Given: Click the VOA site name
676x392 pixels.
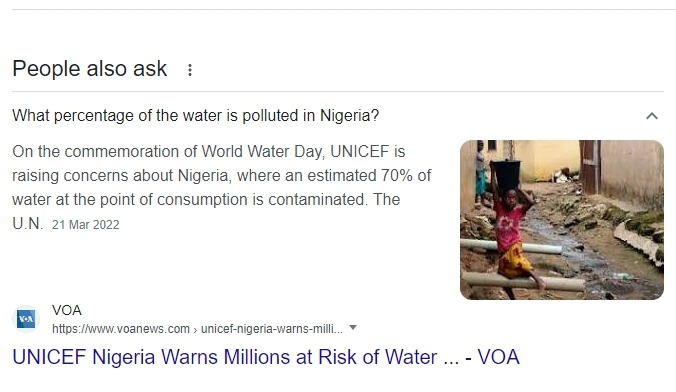Looking at the screenshot, I should 67,310.
